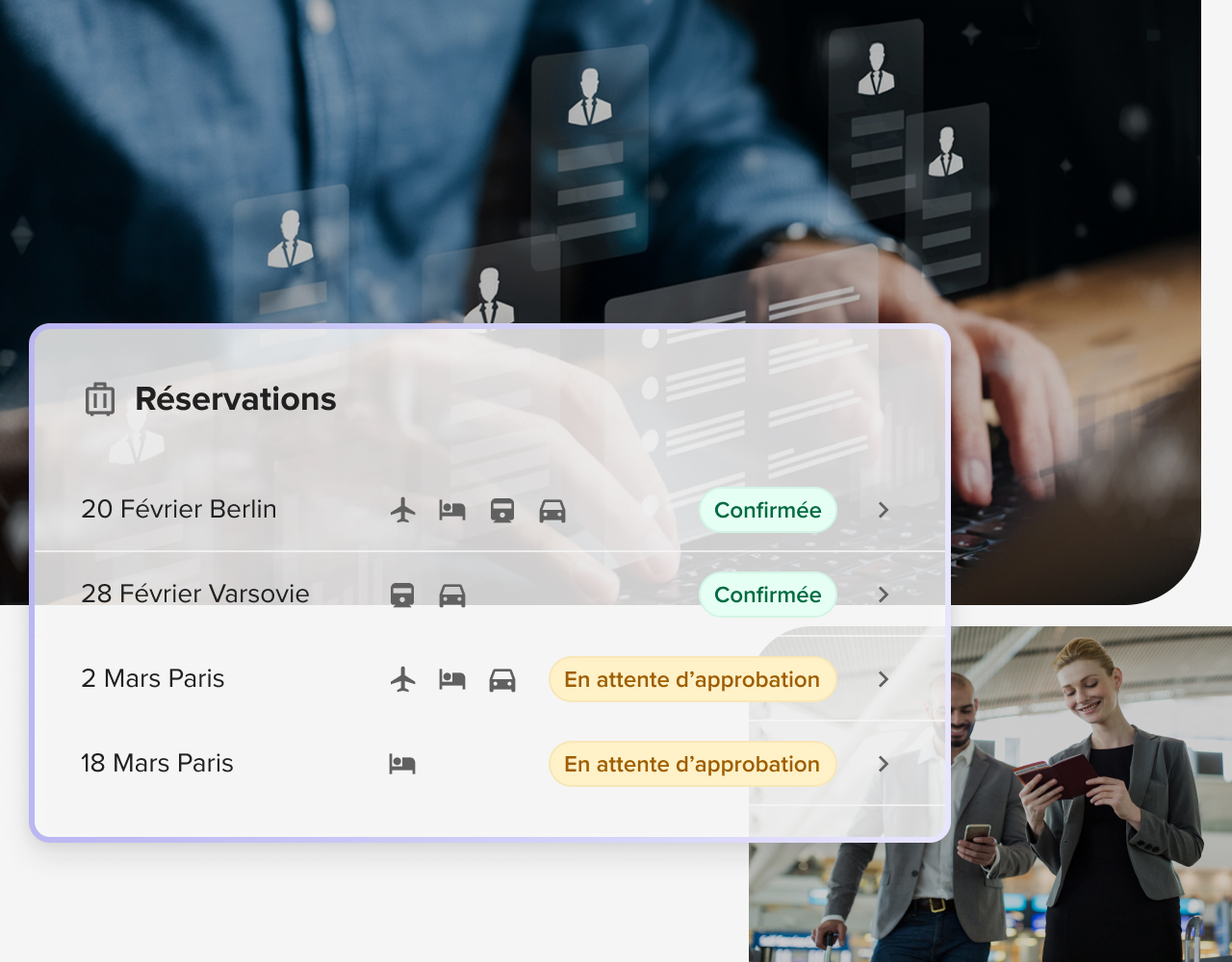Click the car icon for 28 Février Varsovie
The image size is (1232, 962).
452,595
